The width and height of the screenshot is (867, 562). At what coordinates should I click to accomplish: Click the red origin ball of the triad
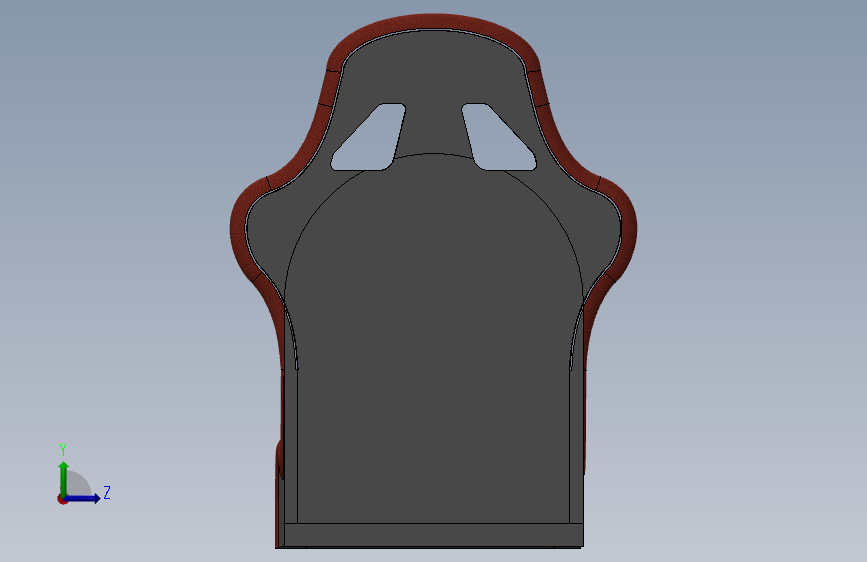[62, 499]
